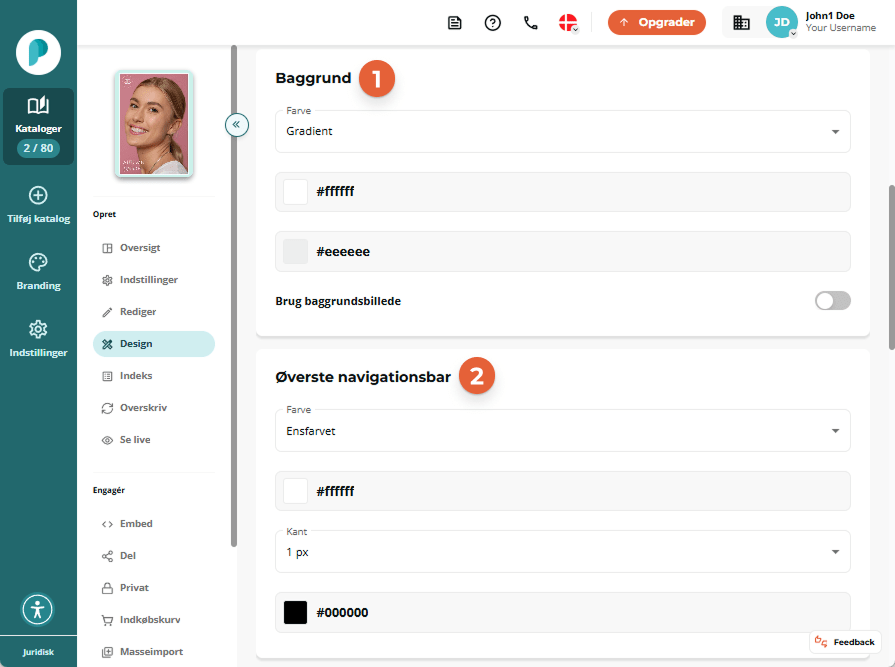This screenshot has width=895, height=667.
Task: Click the Rediger pencil icon
Action: [107, 312]
